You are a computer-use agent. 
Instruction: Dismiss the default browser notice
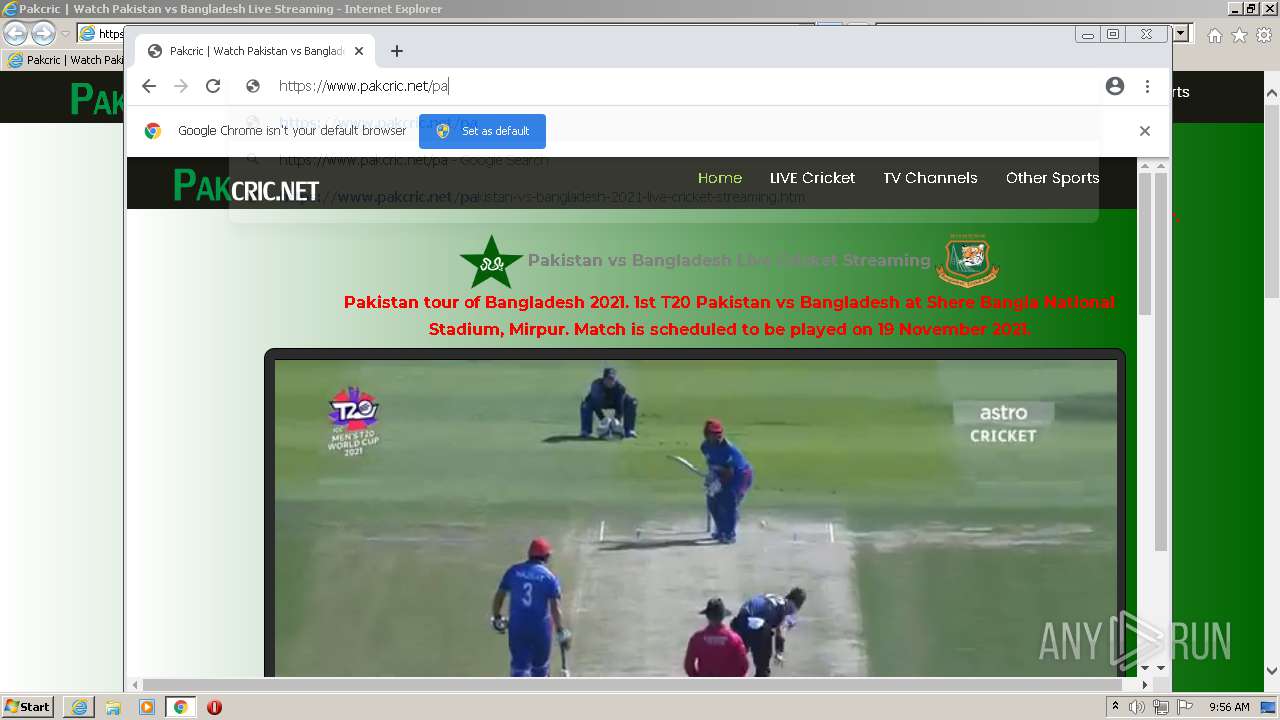[1145, 131]
